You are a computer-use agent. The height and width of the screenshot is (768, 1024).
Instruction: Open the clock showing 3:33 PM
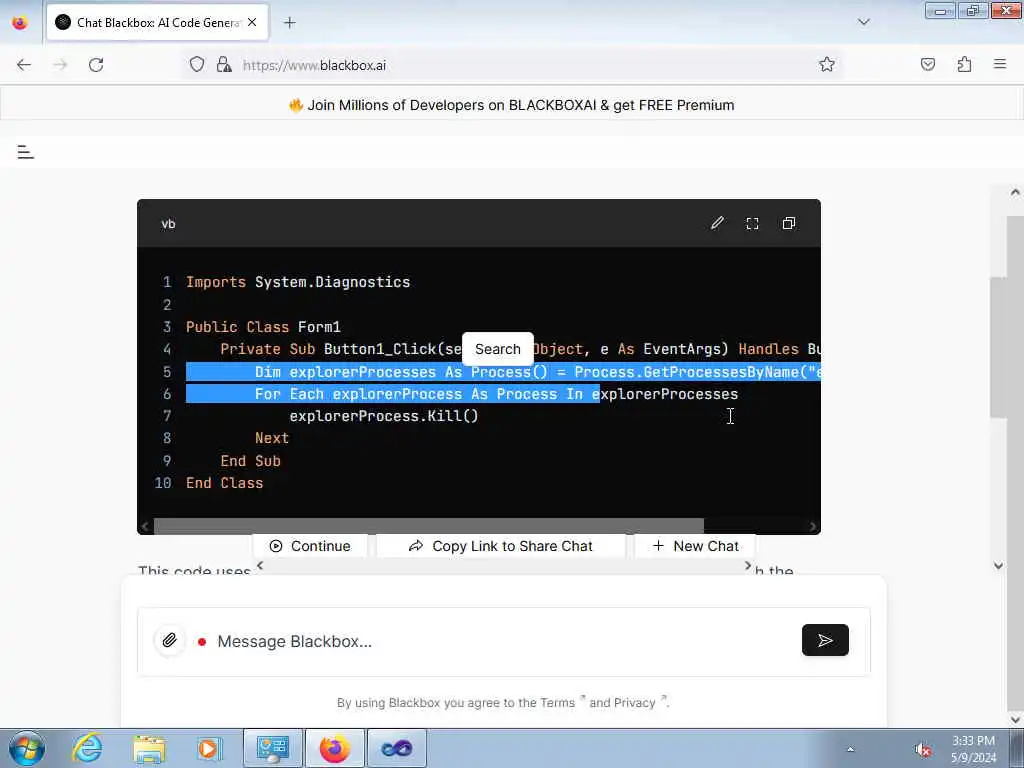(x=973, y=749)
